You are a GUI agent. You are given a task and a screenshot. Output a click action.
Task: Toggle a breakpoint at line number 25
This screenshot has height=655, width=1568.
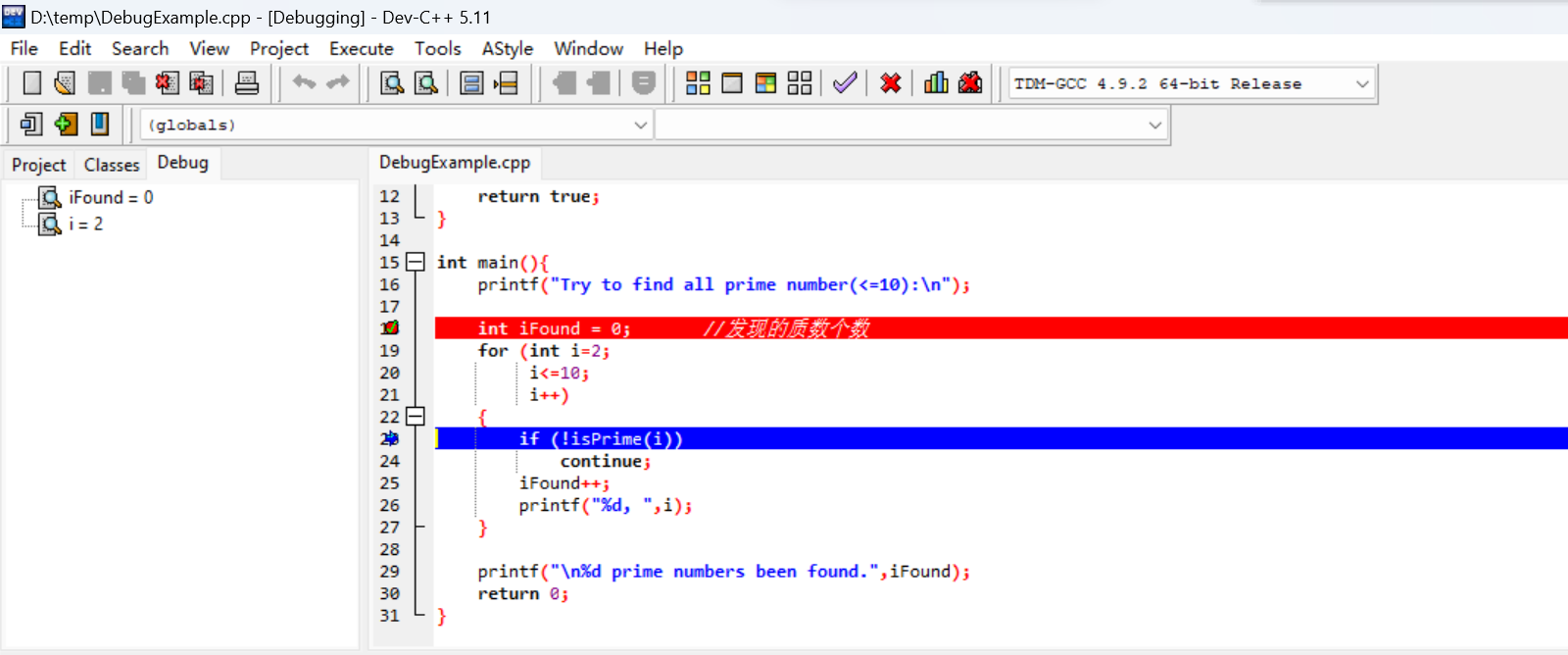390,483
